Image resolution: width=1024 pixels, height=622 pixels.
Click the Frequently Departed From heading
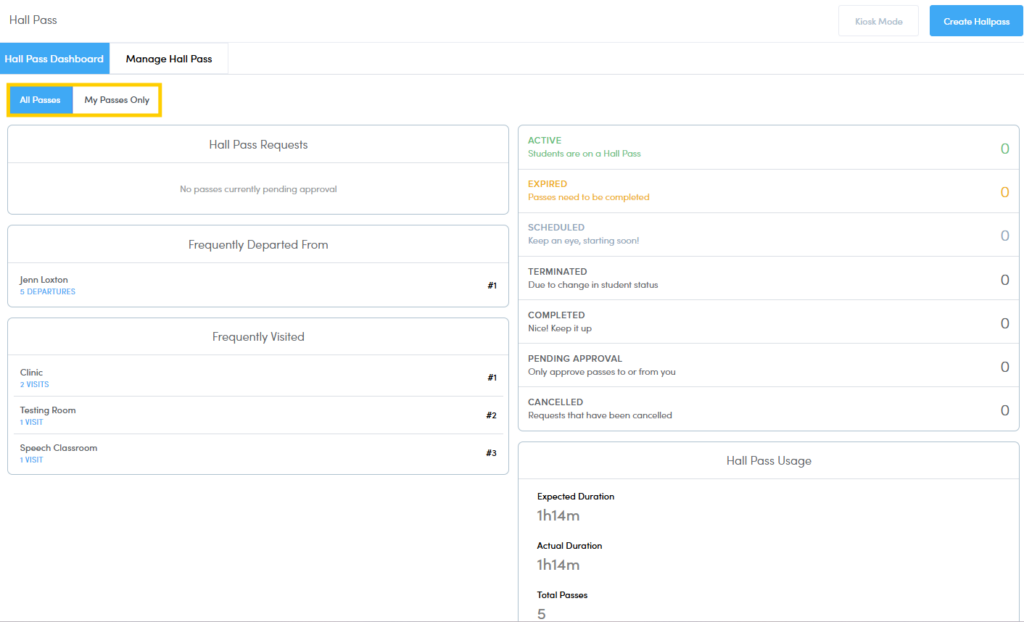click(258, 245)
